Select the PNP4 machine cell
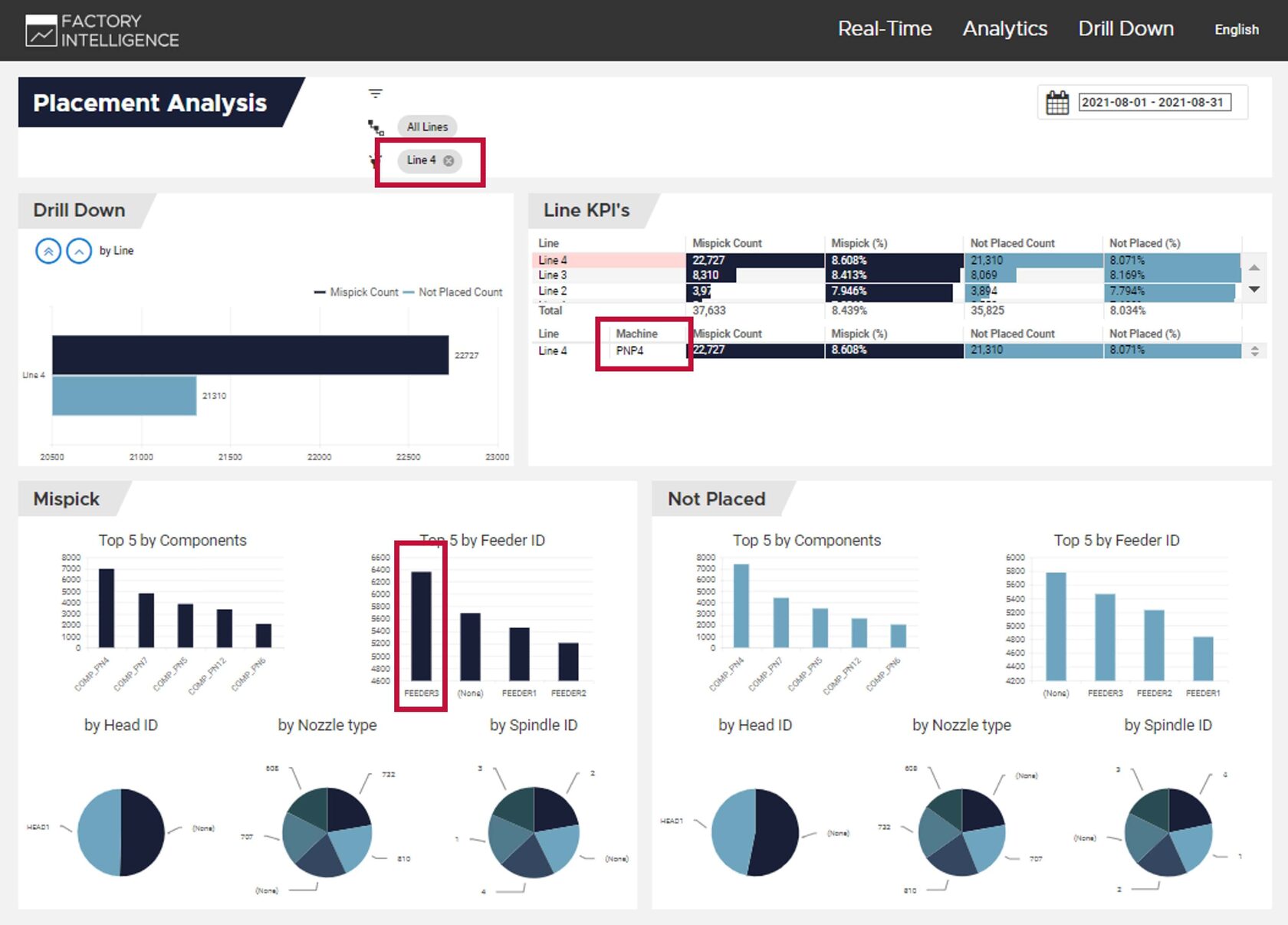 [x=629, y=351]
